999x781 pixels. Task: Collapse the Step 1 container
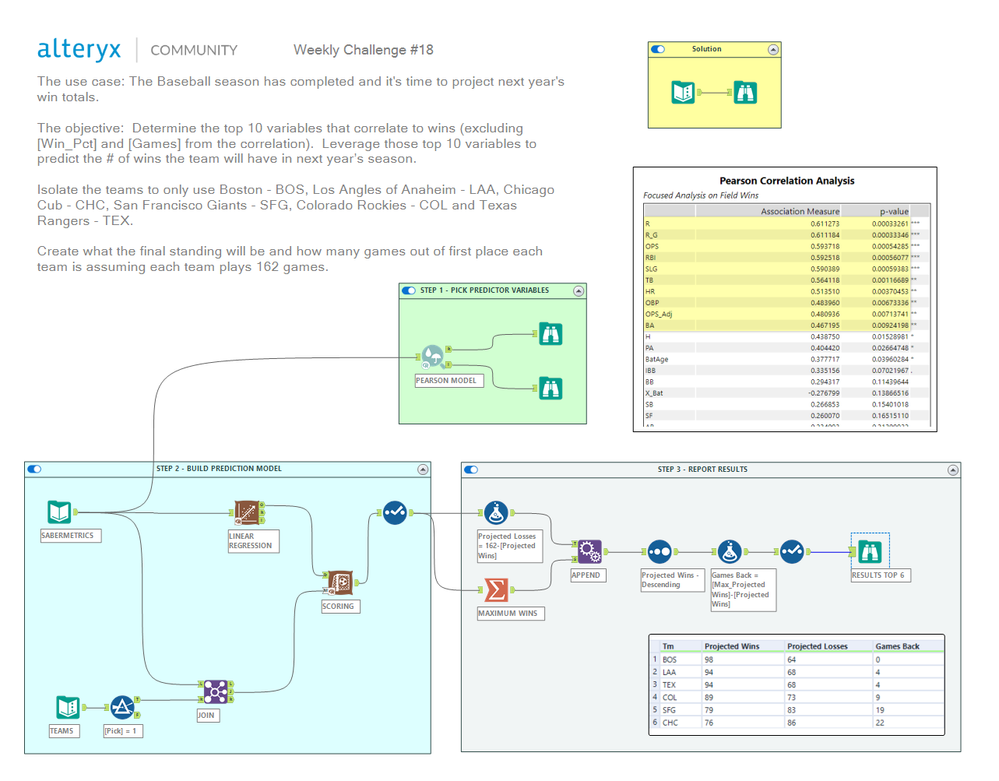[579, 291]
